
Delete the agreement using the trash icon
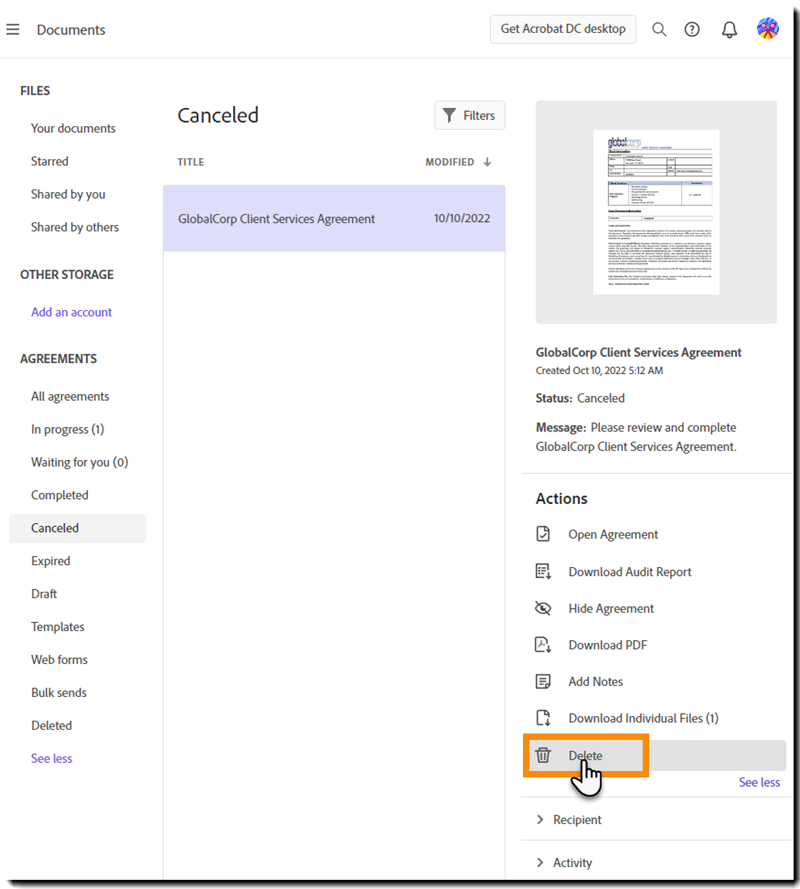(543, 755)
